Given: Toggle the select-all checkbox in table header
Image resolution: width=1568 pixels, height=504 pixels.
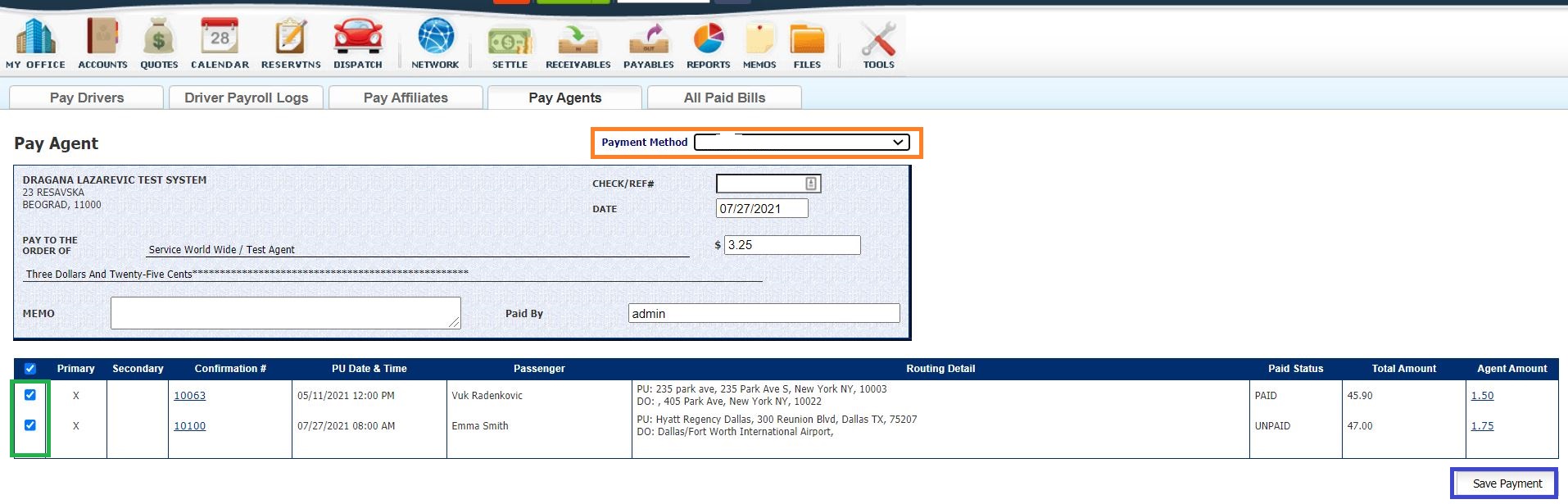Looking at the screenshot, I should (30, 369).
